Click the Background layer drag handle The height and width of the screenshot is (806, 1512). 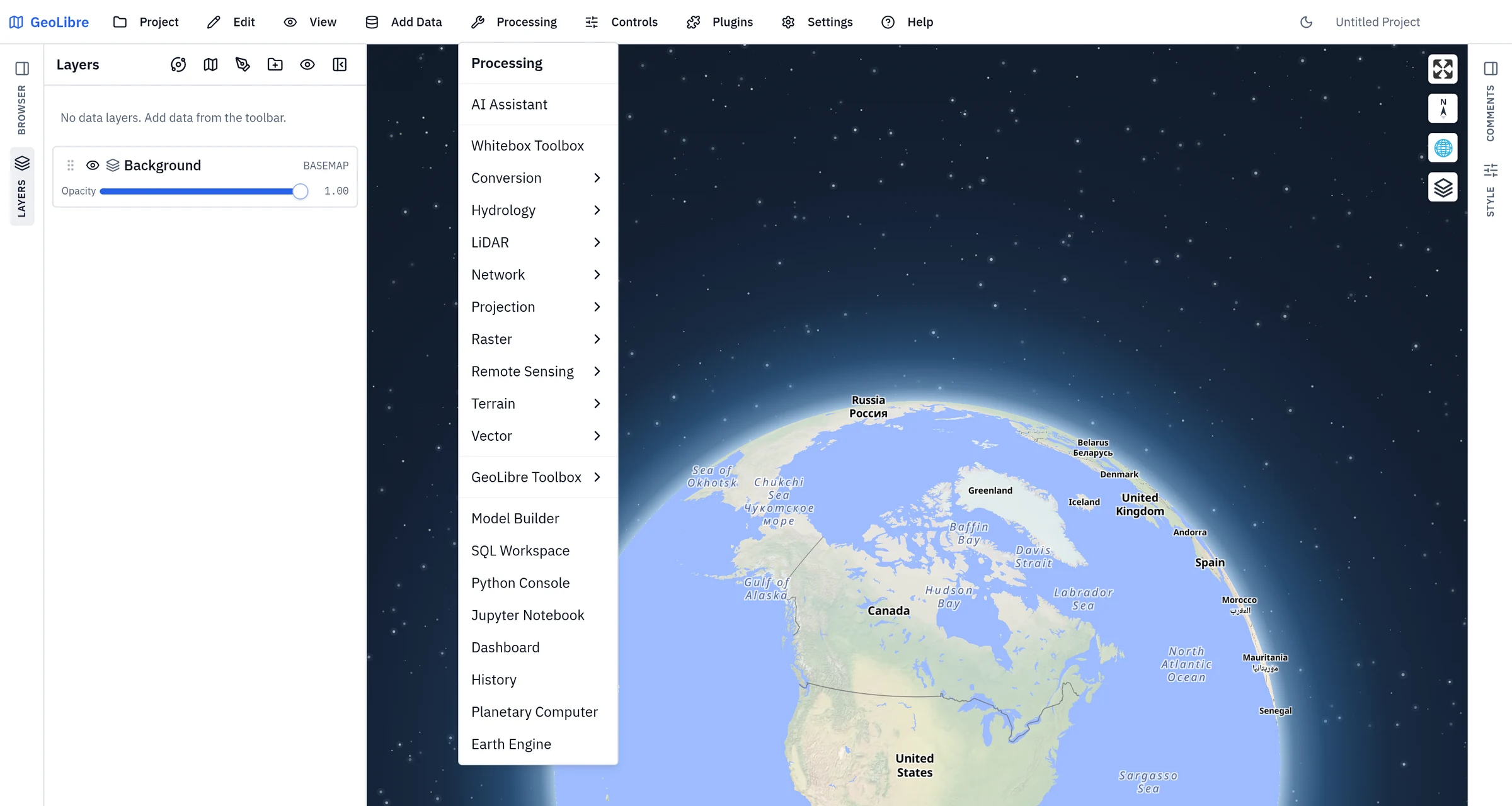[71, 165]
